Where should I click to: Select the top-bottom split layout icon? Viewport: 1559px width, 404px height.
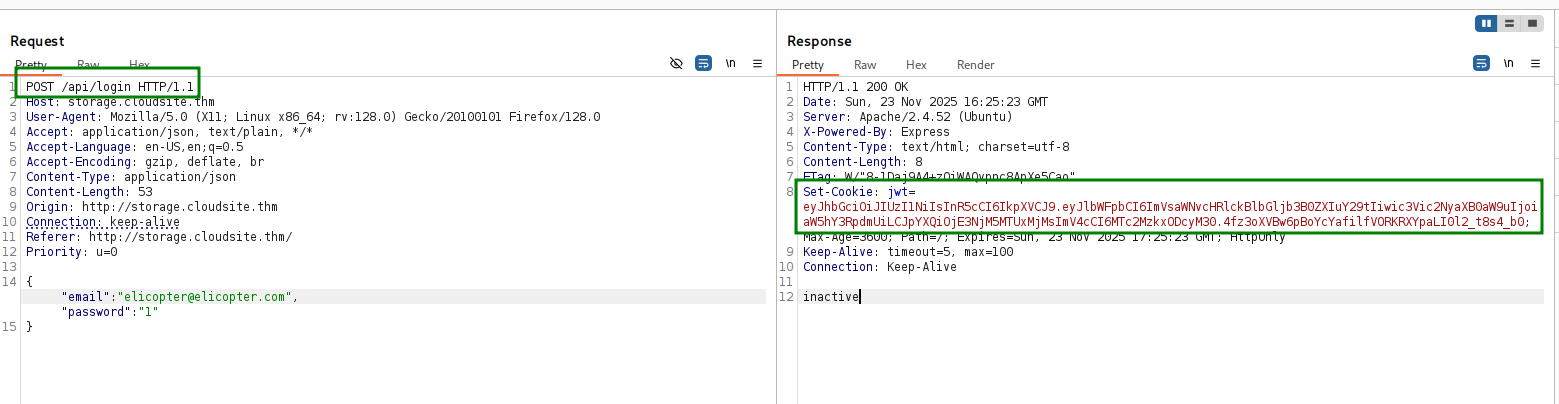(1509, 23)
